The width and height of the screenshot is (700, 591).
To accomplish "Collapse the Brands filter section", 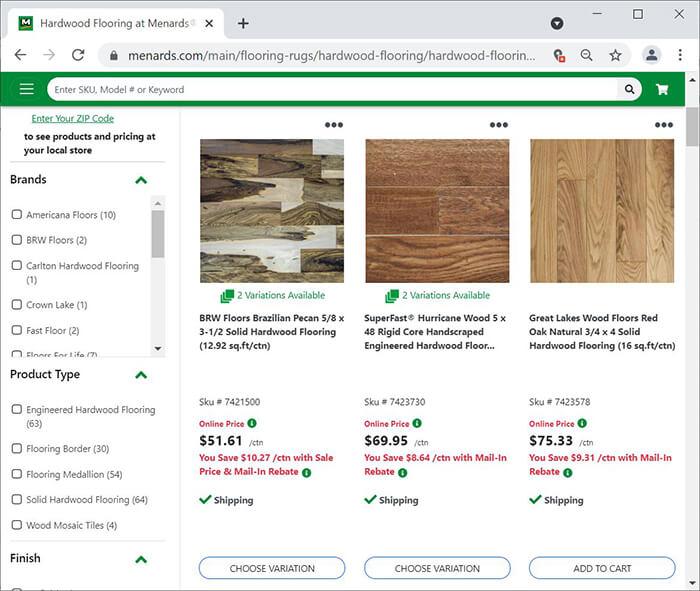I will pos(141,180).
